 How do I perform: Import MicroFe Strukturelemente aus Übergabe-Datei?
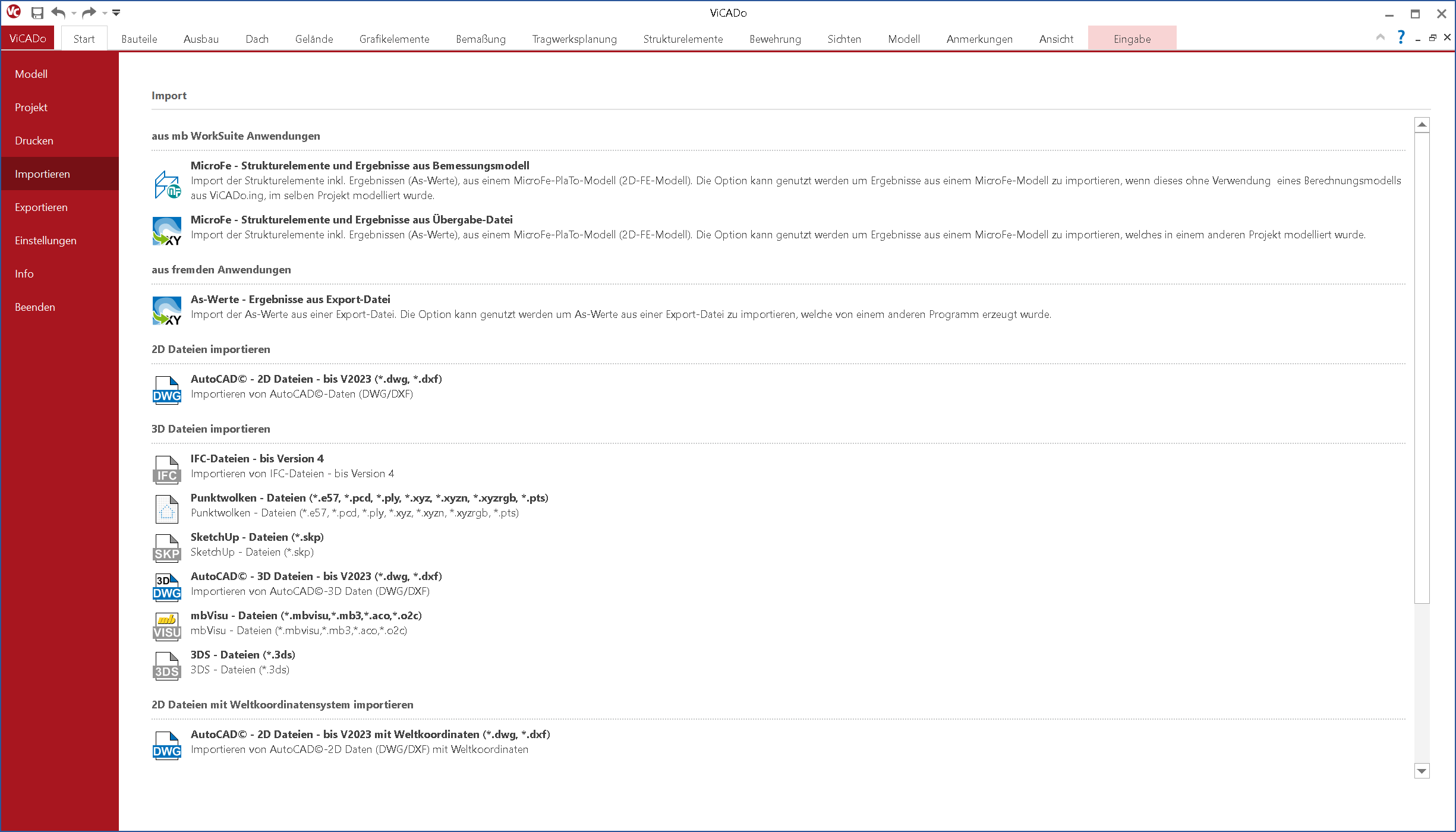coord(351,220)
